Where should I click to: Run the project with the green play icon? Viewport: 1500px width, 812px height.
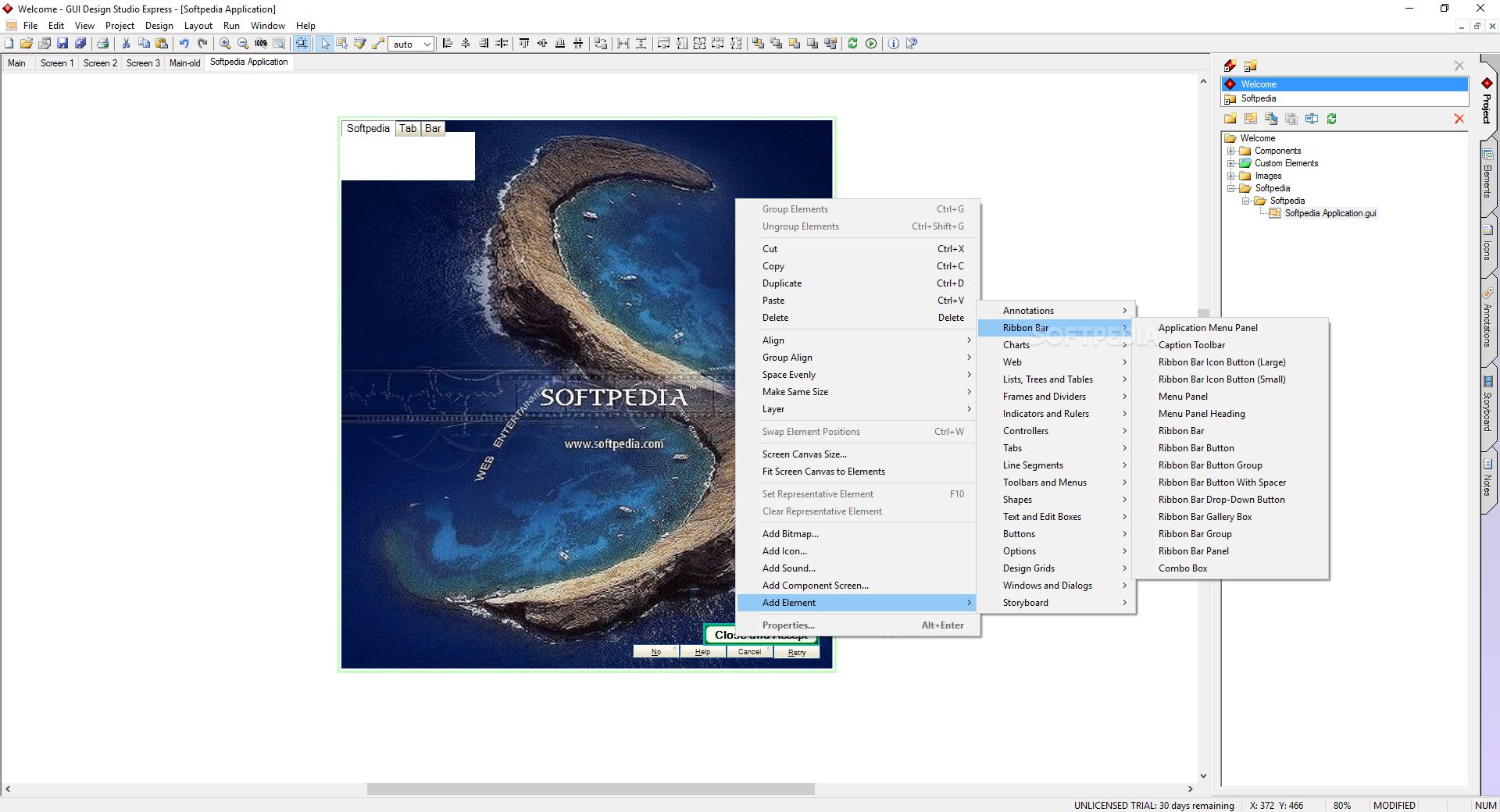tap(871, 44)
